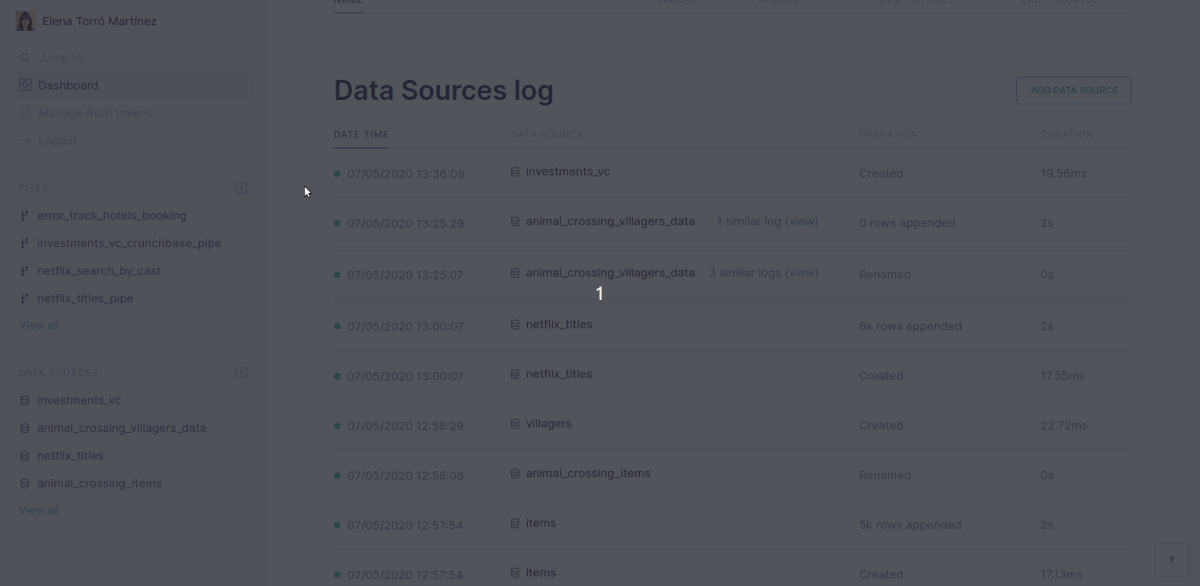Show all pipes with View all
Viewport: 1200px width, 586px height.
[39, 325]
